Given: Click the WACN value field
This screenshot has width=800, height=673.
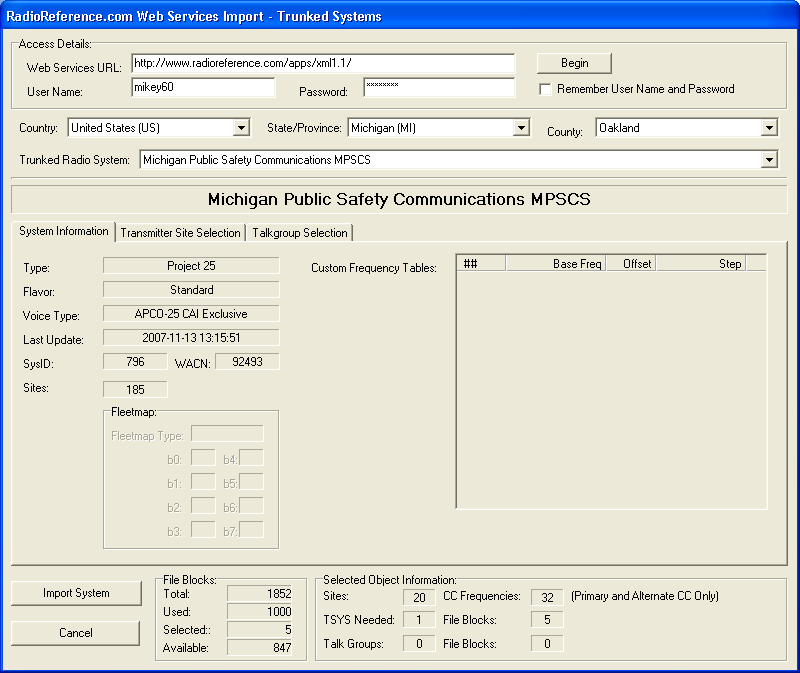Looking at the screenshot, I should click(246, 362).
